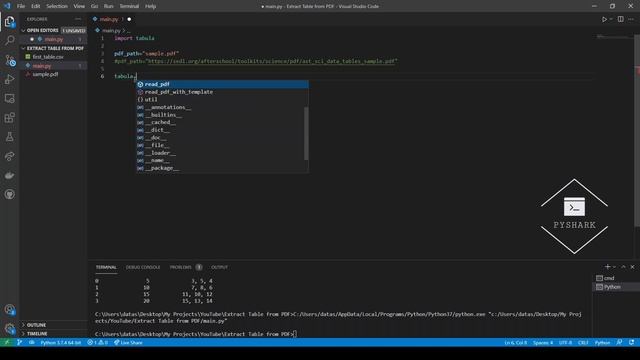Click the remote window indicator in status bar
This screenshot has width=640, height=360.
7,342
